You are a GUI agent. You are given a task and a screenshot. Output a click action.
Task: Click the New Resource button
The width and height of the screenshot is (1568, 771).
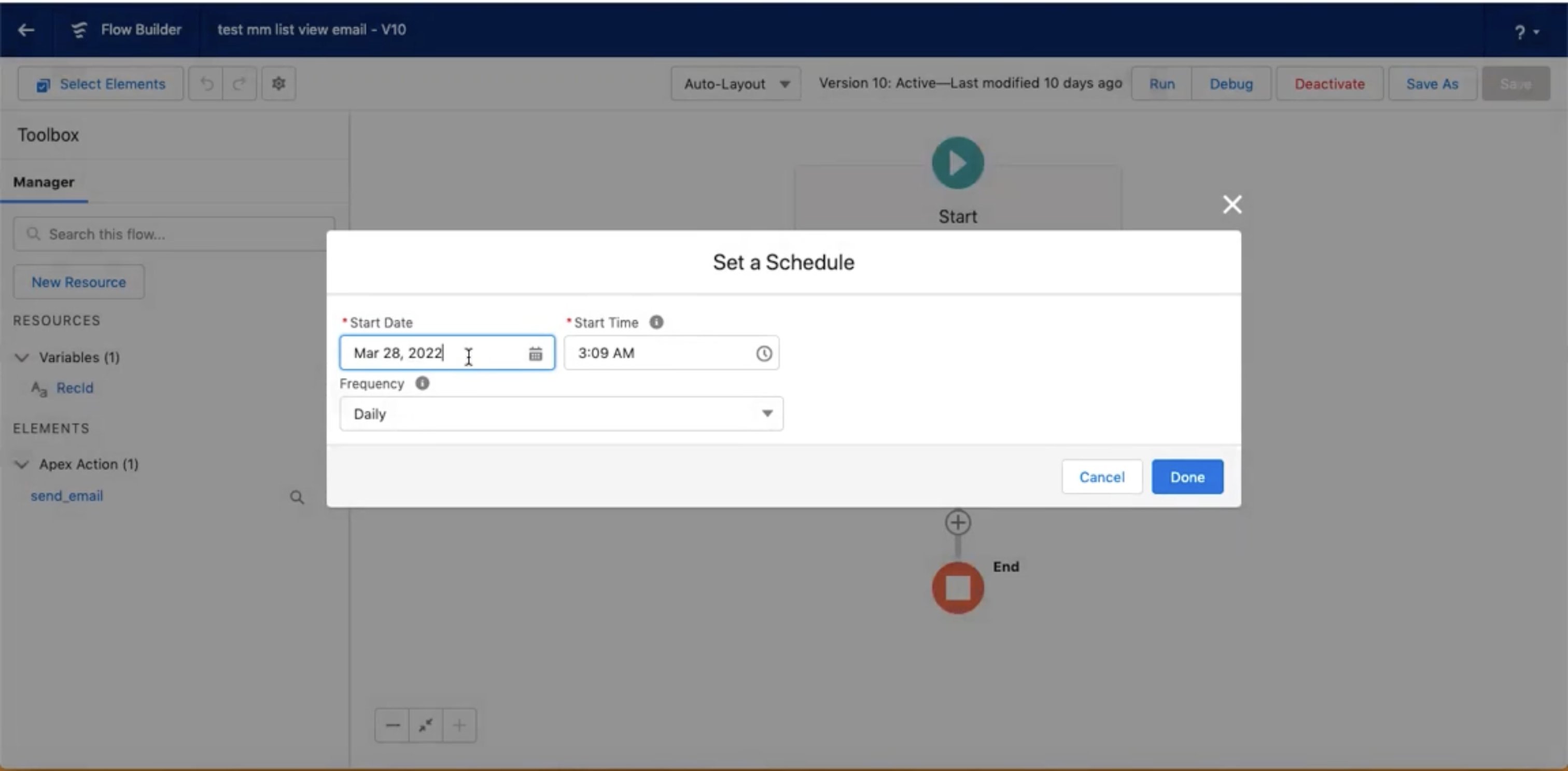click(x=79, y=282)
